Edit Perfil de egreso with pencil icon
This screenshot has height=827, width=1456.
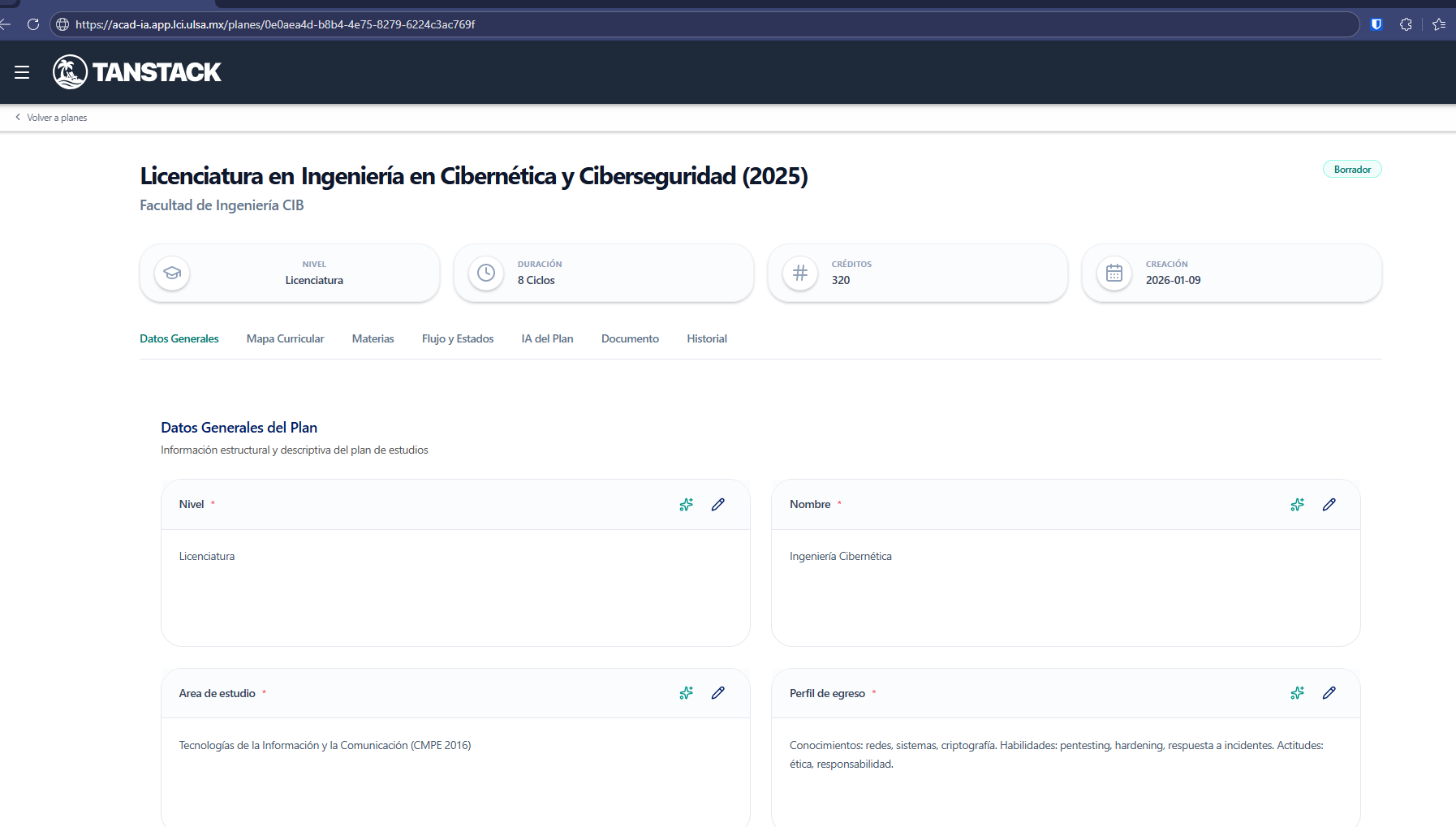pos(1329,693)
